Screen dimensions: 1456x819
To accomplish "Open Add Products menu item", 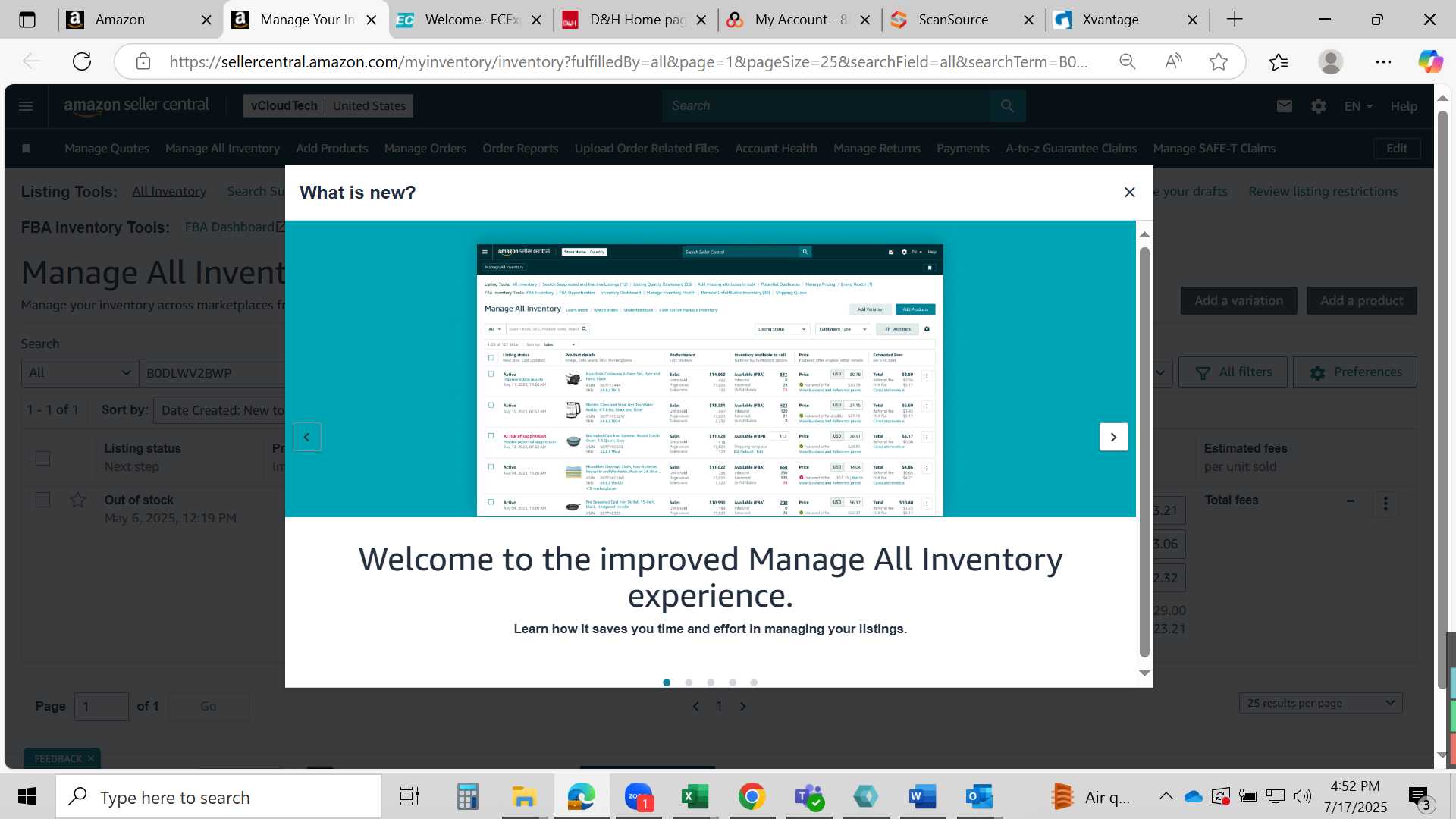I will [x=332, y=149].
